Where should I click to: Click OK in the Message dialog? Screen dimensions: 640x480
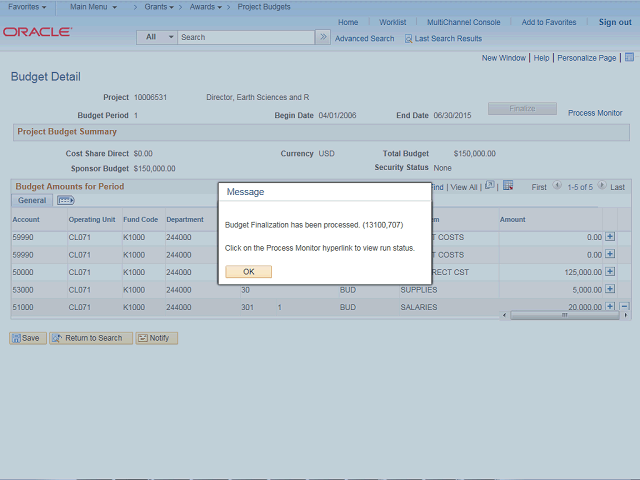coord(248,272)
